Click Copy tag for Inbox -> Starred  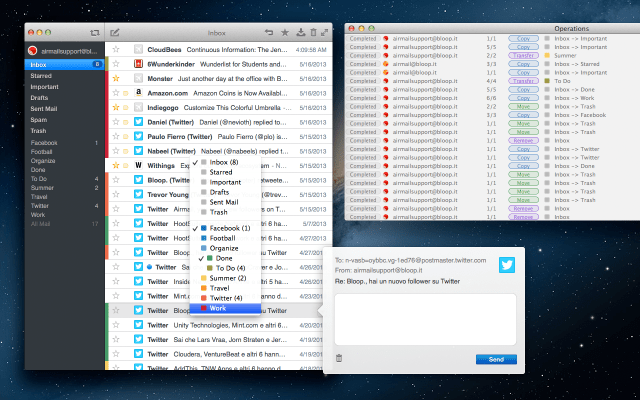tap(523, 64)
